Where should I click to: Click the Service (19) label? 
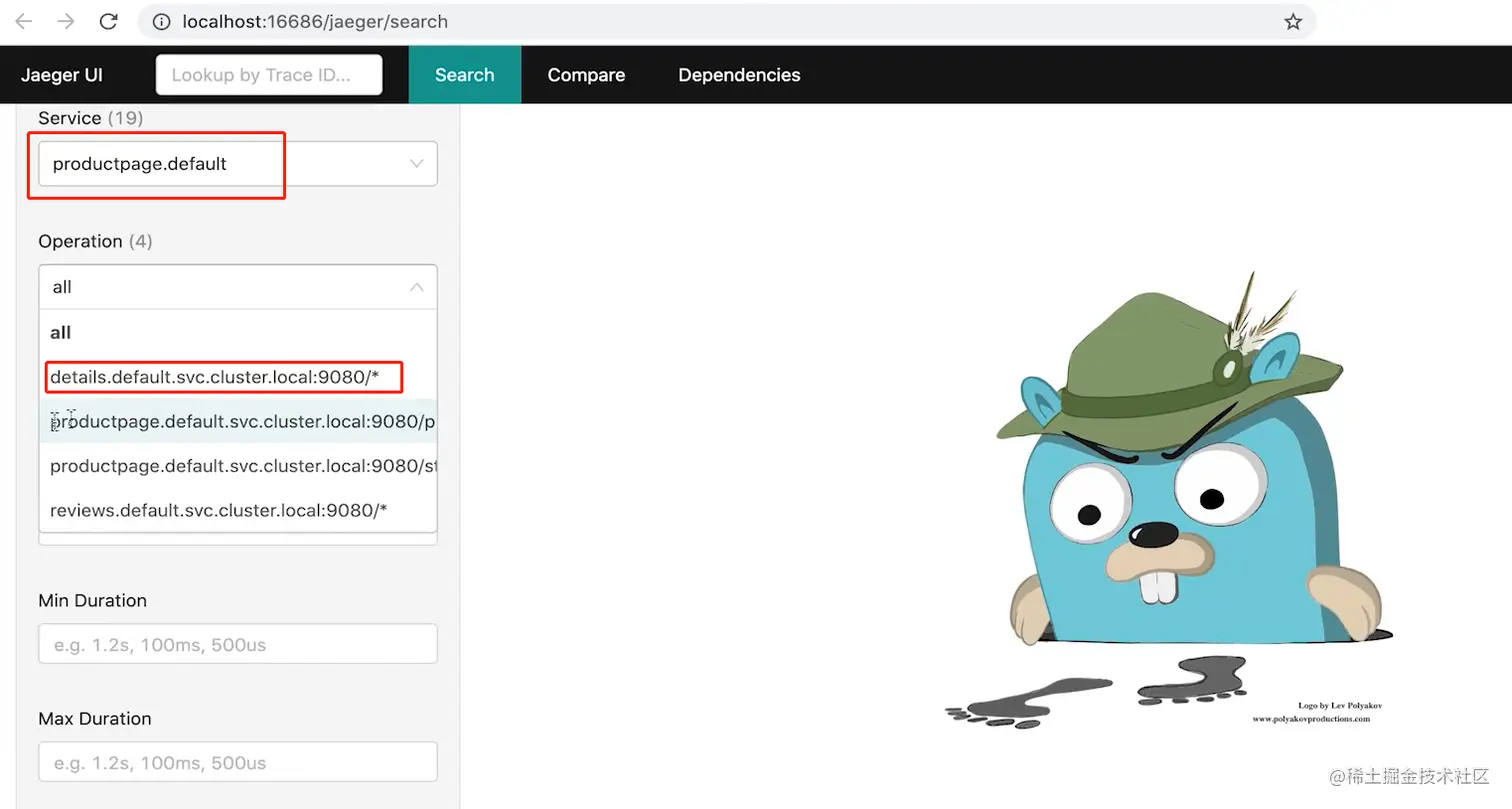(x=90, y=118)
